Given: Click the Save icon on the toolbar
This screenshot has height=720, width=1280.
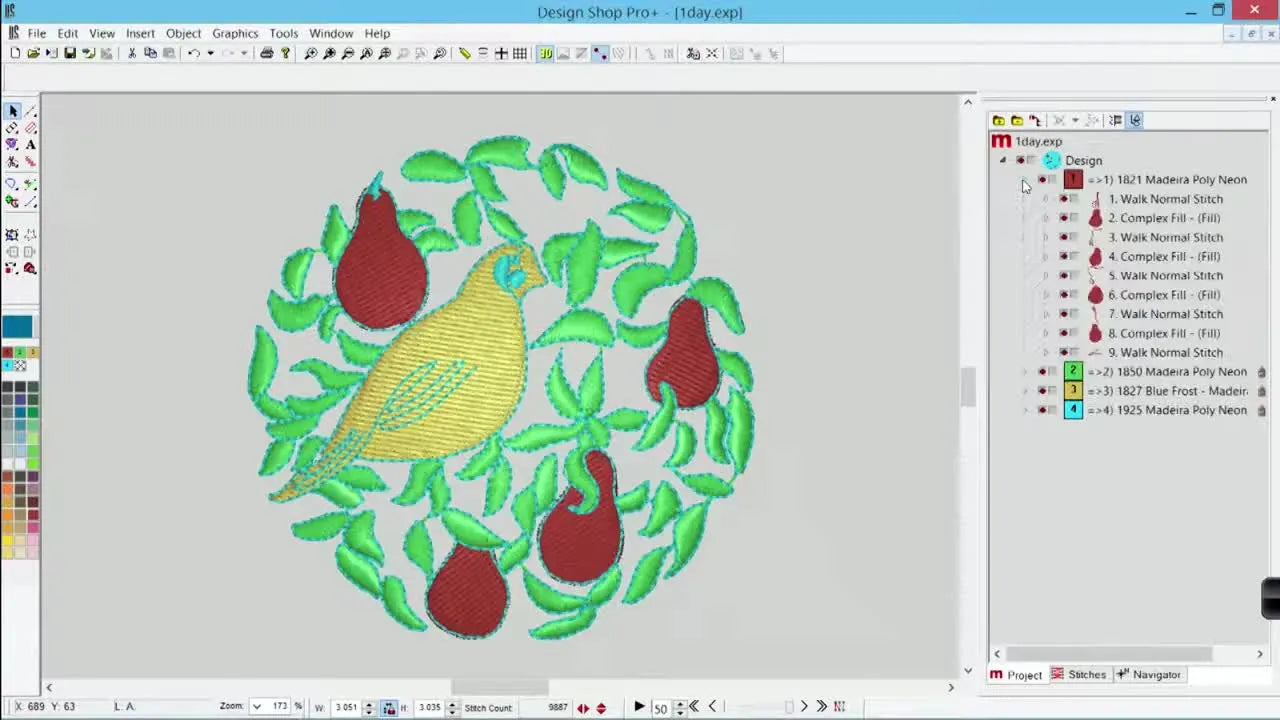Looking at the screenshot, I should tap(70, 53).
